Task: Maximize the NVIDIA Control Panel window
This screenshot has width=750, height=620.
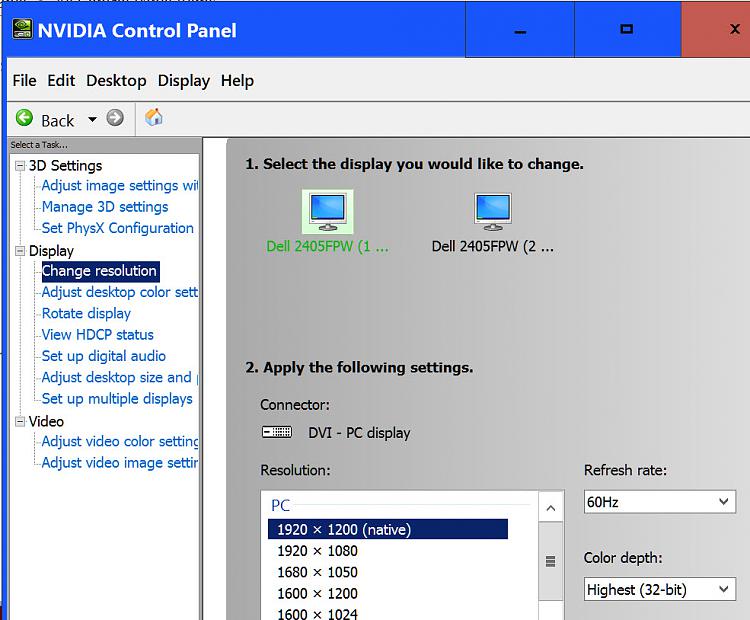Action: pyautogui.click(x=627, y=29)
